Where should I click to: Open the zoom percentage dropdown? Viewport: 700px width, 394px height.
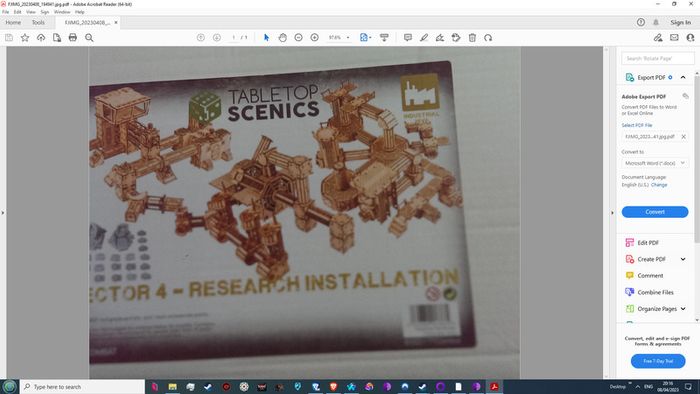click(x=339, y=38)
